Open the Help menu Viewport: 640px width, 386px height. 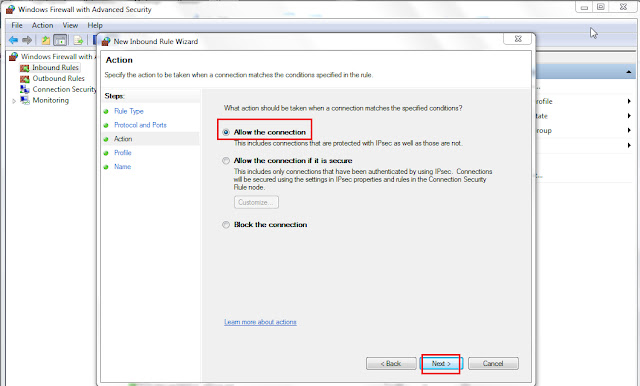point(95,25)
